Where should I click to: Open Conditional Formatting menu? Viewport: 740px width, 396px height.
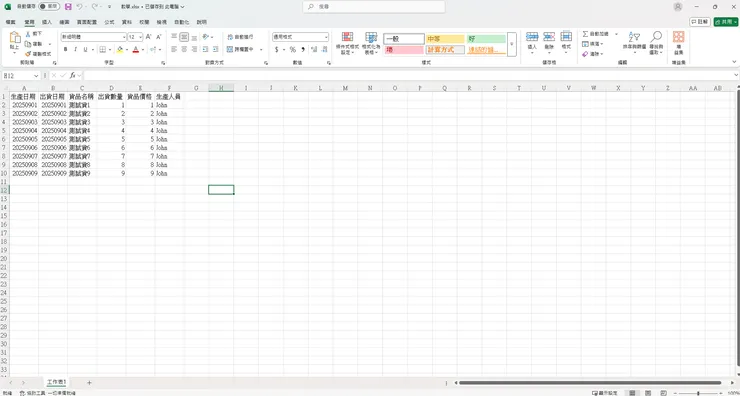coord(347,43)
